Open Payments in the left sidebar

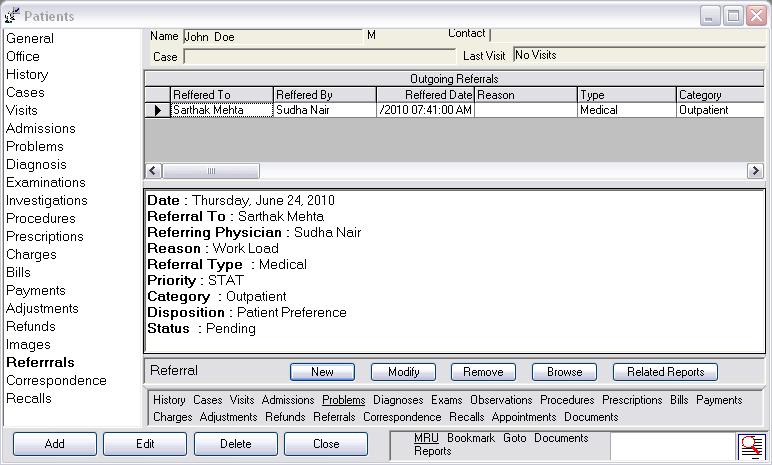(x=36, y=291)
